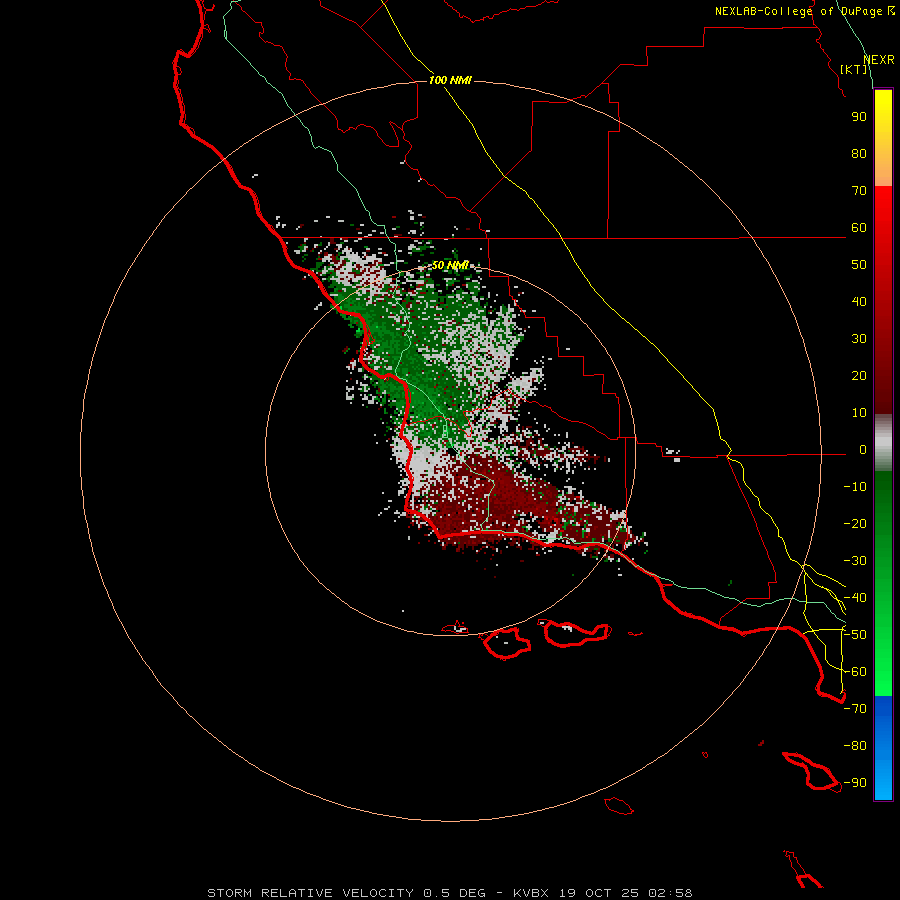The image size is (900, 900).
Task: Click the 0 value on the velocity scale
Action: (863, 450)
